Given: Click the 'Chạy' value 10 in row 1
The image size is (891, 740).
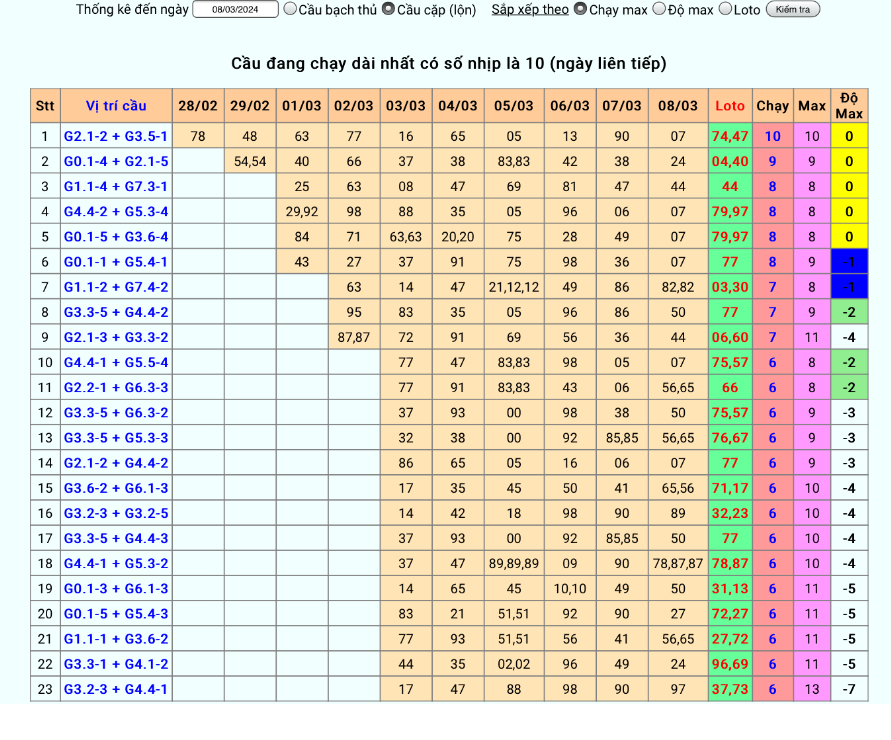Looking at the screenshot, I should pos(772,136).
